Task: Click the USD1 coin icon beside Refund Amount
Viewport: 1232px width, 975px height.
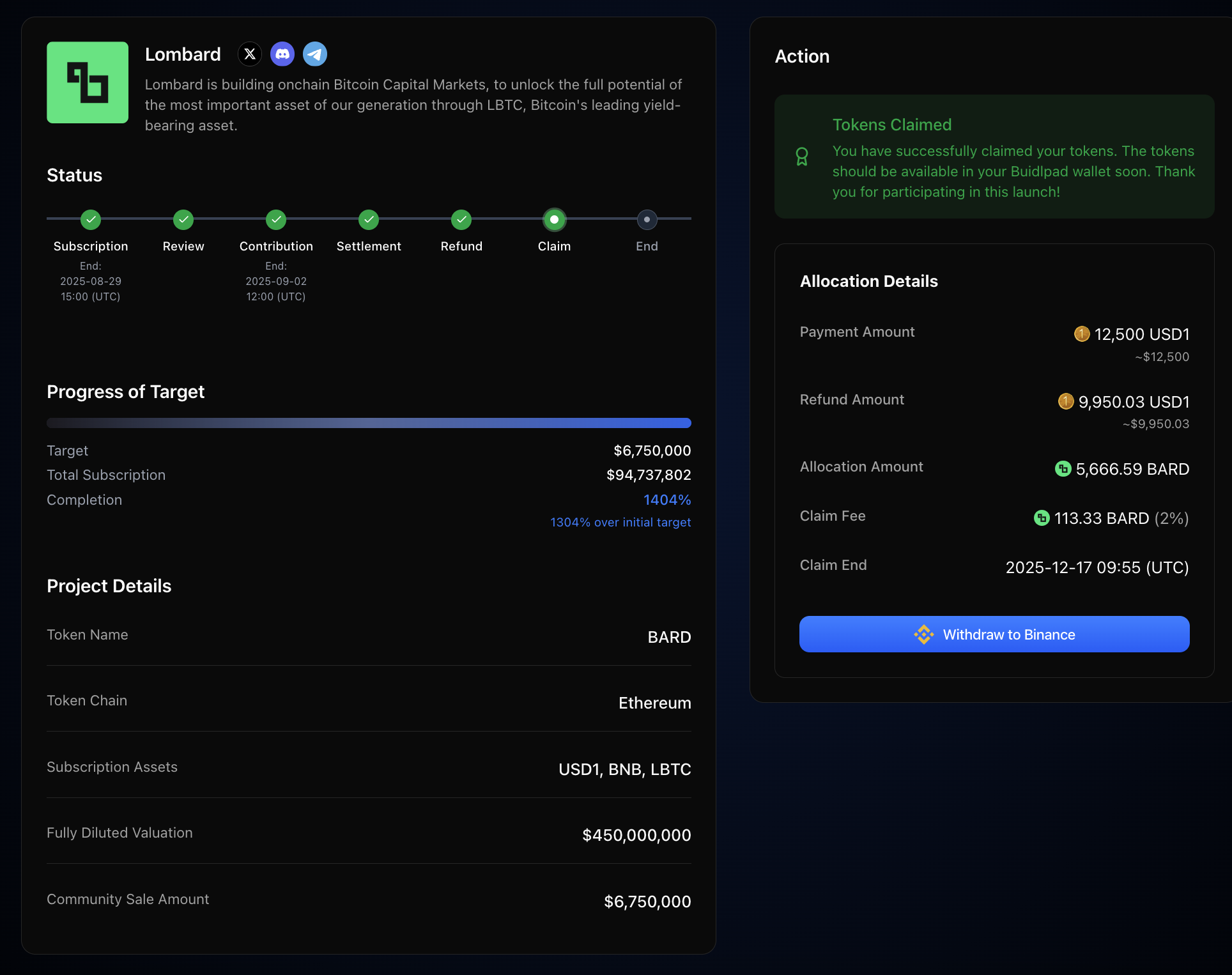Action: [1066, 401]
